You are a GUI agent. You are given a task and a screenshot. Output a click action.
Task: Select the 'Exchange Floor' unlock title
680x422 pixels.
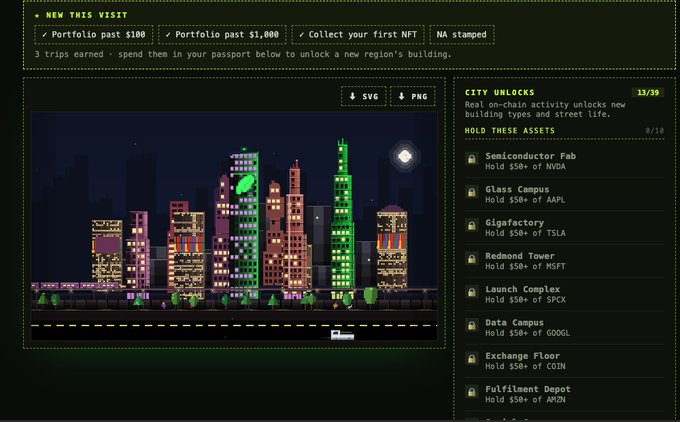522,356
